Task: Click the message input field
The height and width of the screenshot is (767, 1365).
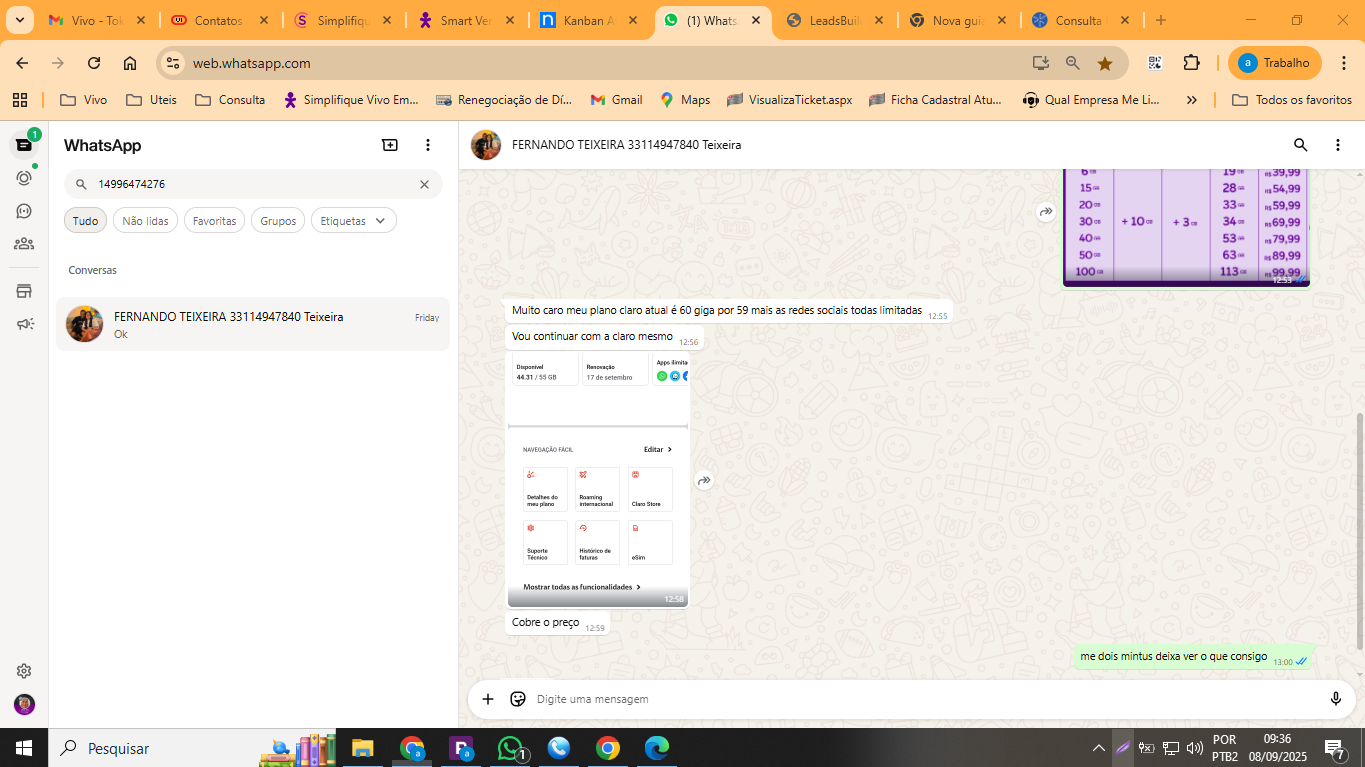Action: pos(920,699)
